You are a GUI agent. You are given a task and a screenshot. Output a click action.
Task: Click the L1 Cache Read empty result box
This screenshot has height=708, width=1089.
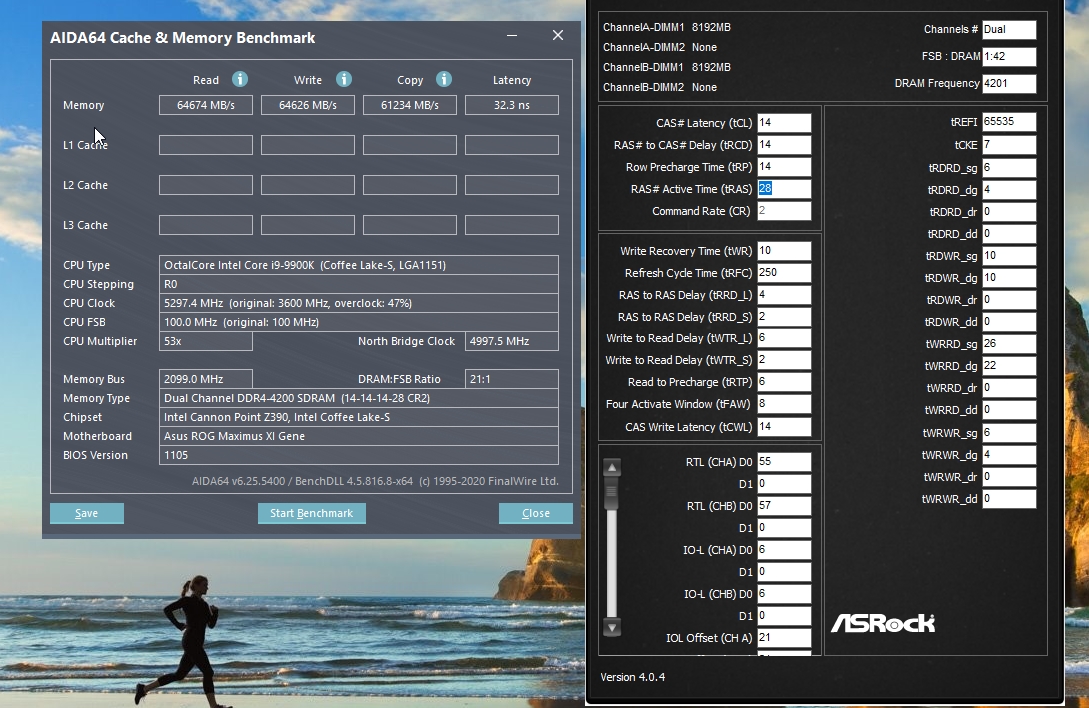click(x=206, y=145)
